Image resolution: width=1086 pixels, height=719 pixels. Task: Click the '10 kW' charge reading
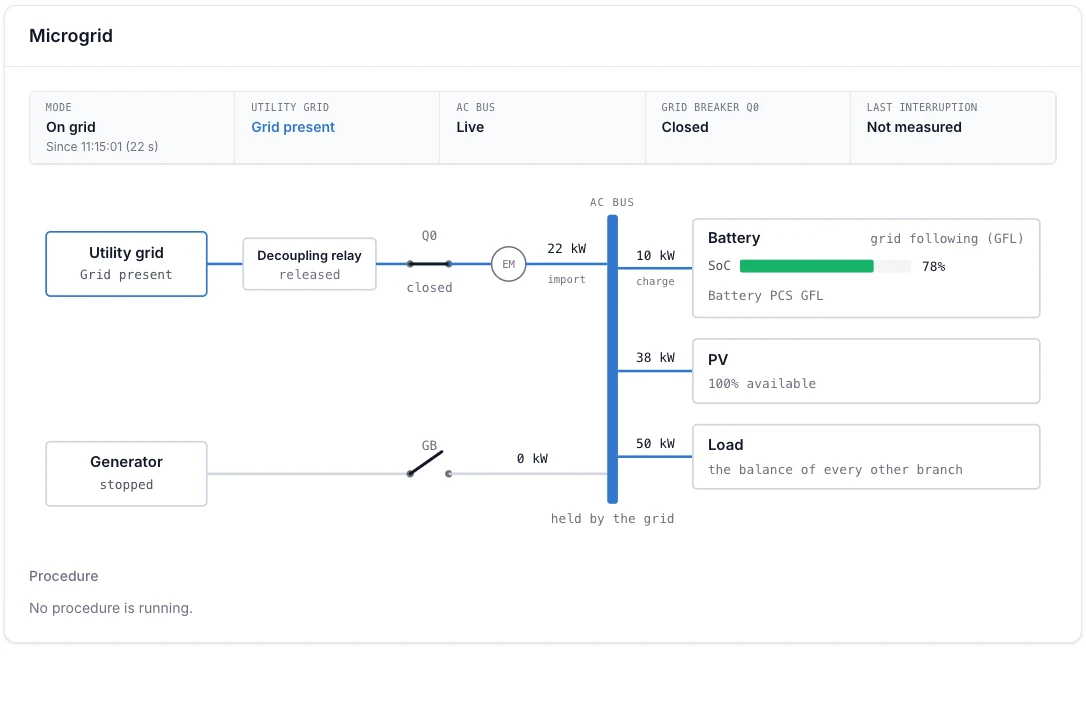655,256
